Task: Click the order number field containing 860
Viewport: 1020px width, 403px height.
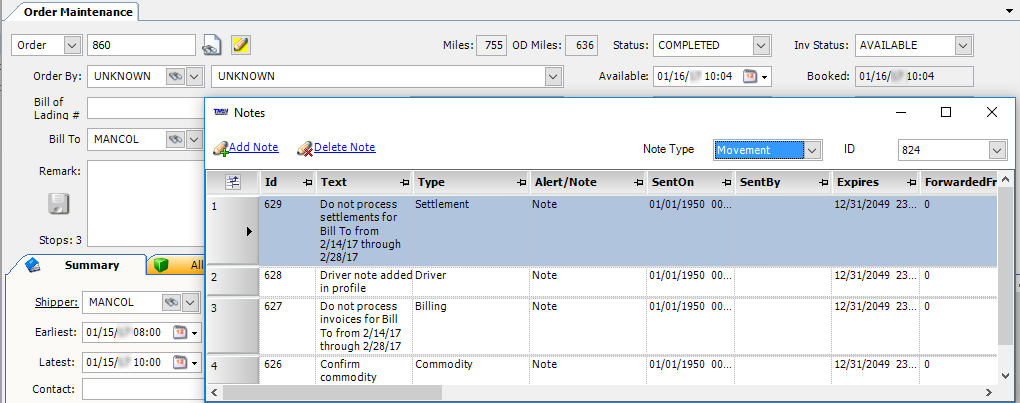Action: click(x=141, y=46)
